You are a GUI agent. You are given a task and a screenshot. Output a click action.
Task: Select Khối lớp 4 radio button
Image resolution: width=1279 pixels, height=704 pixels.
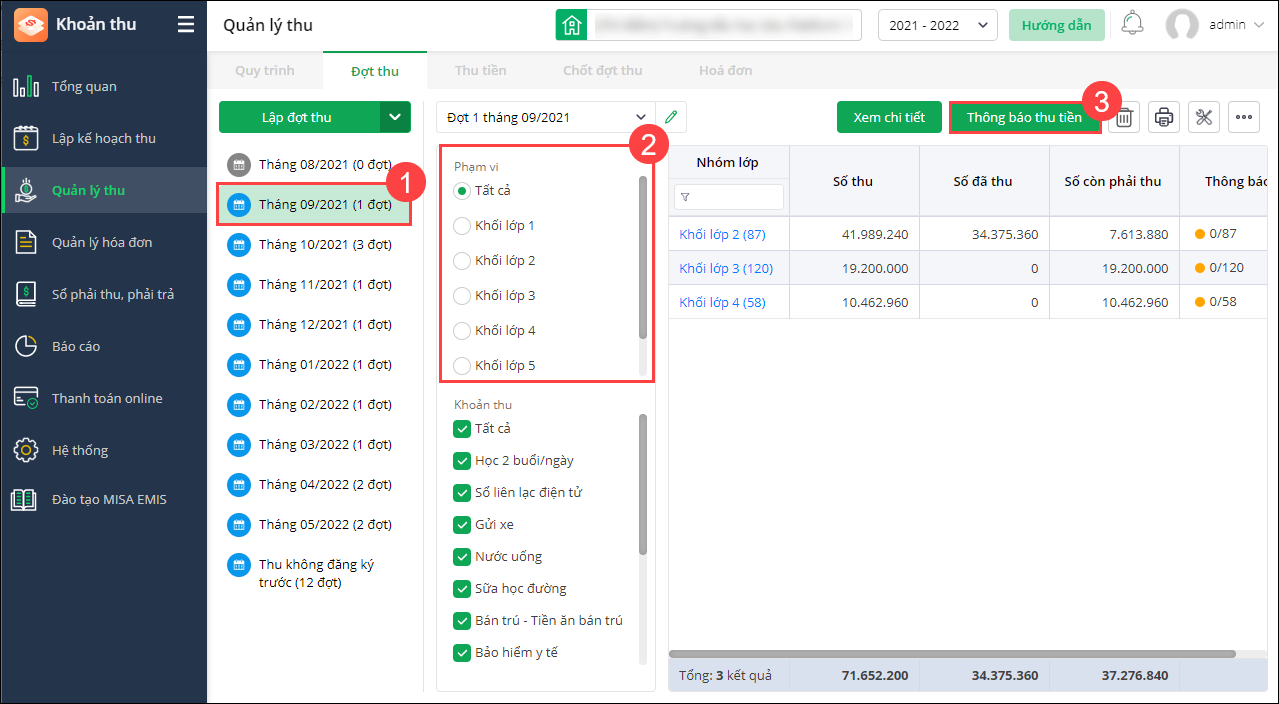point(462,330)
